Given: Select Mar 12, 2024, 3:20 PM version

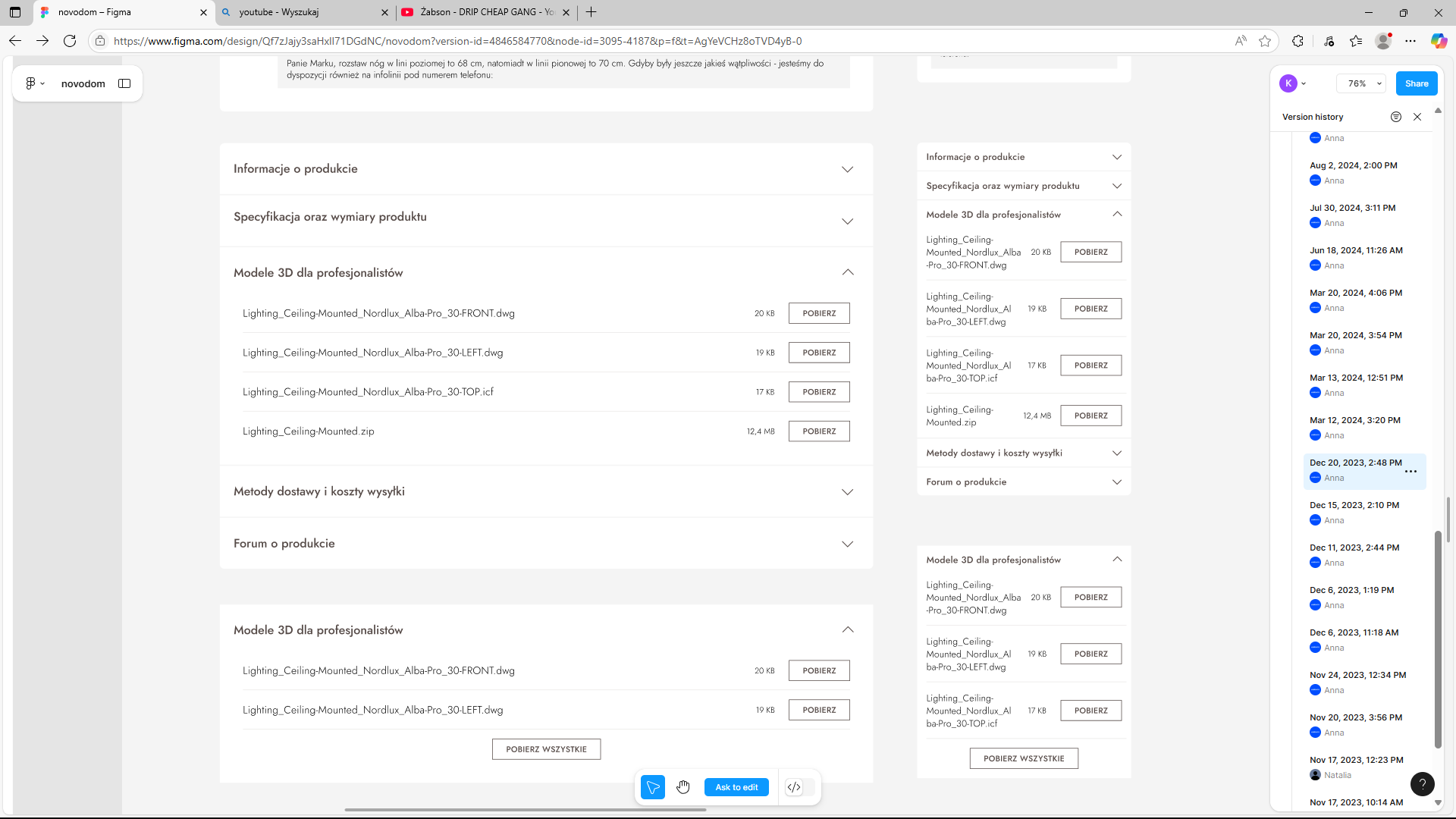Looking at the screenshot, I should coord(1354,420).
